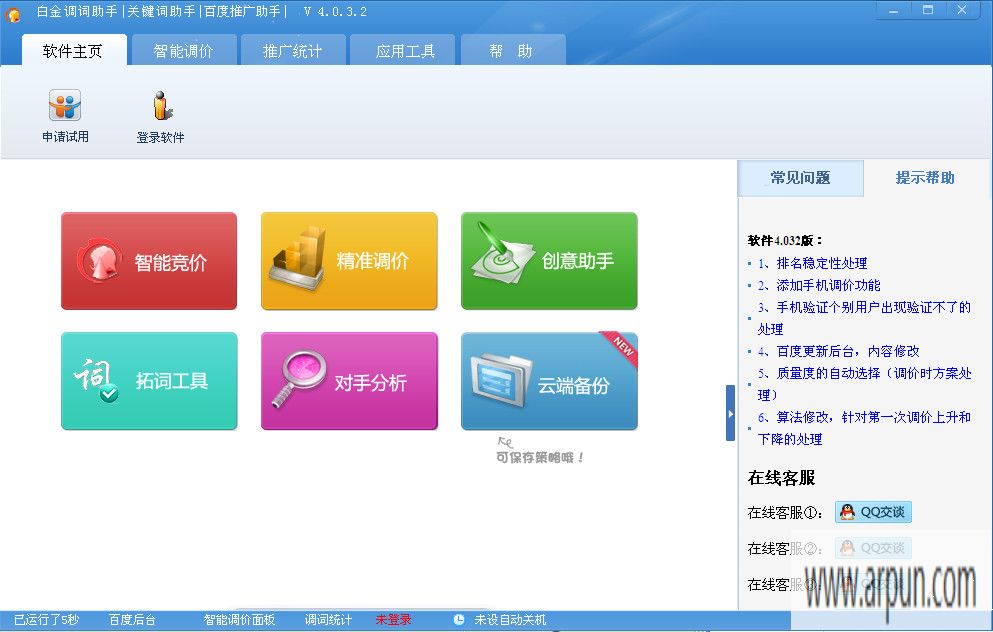Launch the 创意助手 green tile

pyautogui.click(x=549, y=261)
